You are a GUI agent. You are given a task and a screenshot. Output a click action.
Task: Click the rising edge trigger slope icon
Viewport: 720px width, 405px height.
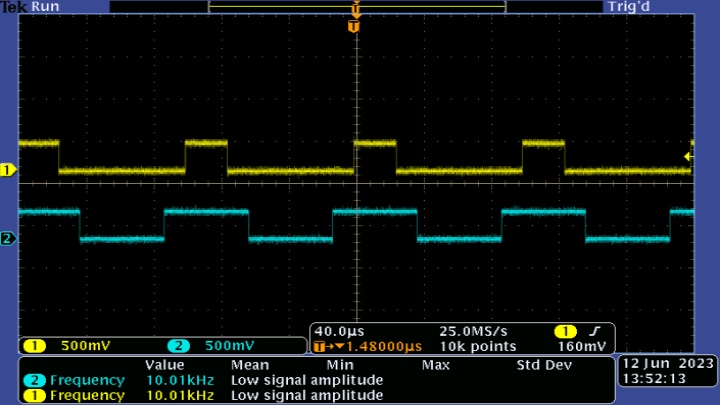click(x=593, y=331)
